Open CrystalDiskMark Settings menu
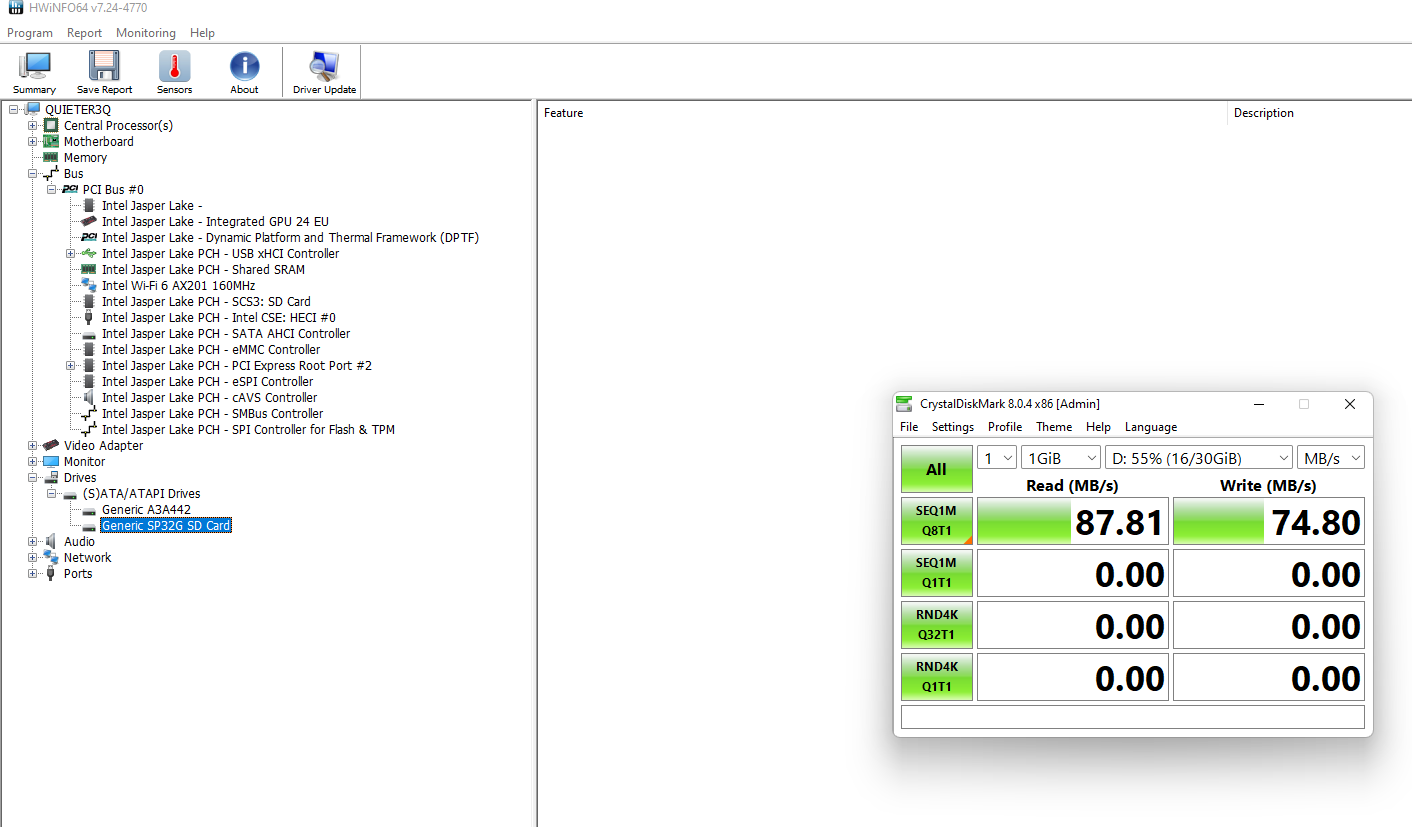The width and height of the screenshot is (1412, 827). [x=953, y=427]
